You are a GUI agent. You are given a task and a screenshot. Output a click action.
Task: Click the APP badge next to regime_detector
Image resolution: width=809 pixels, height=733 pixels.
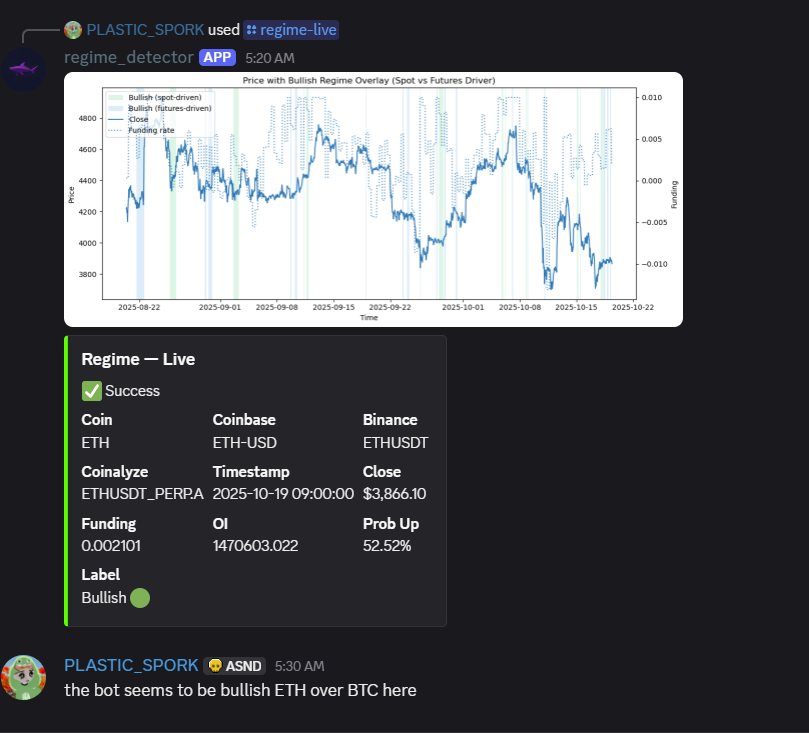217,57
